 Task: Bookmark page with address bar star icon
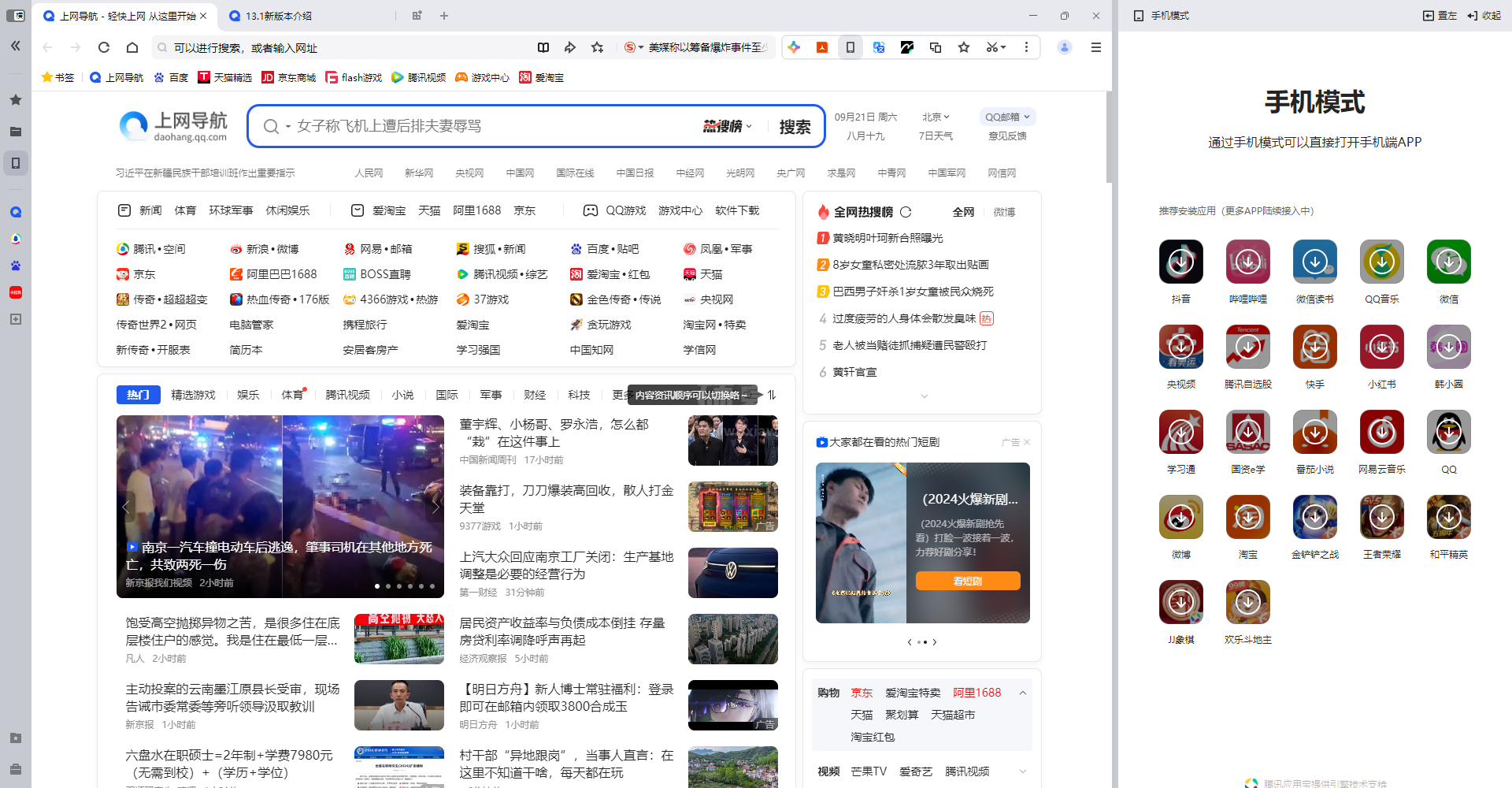(x=598, y=47)
